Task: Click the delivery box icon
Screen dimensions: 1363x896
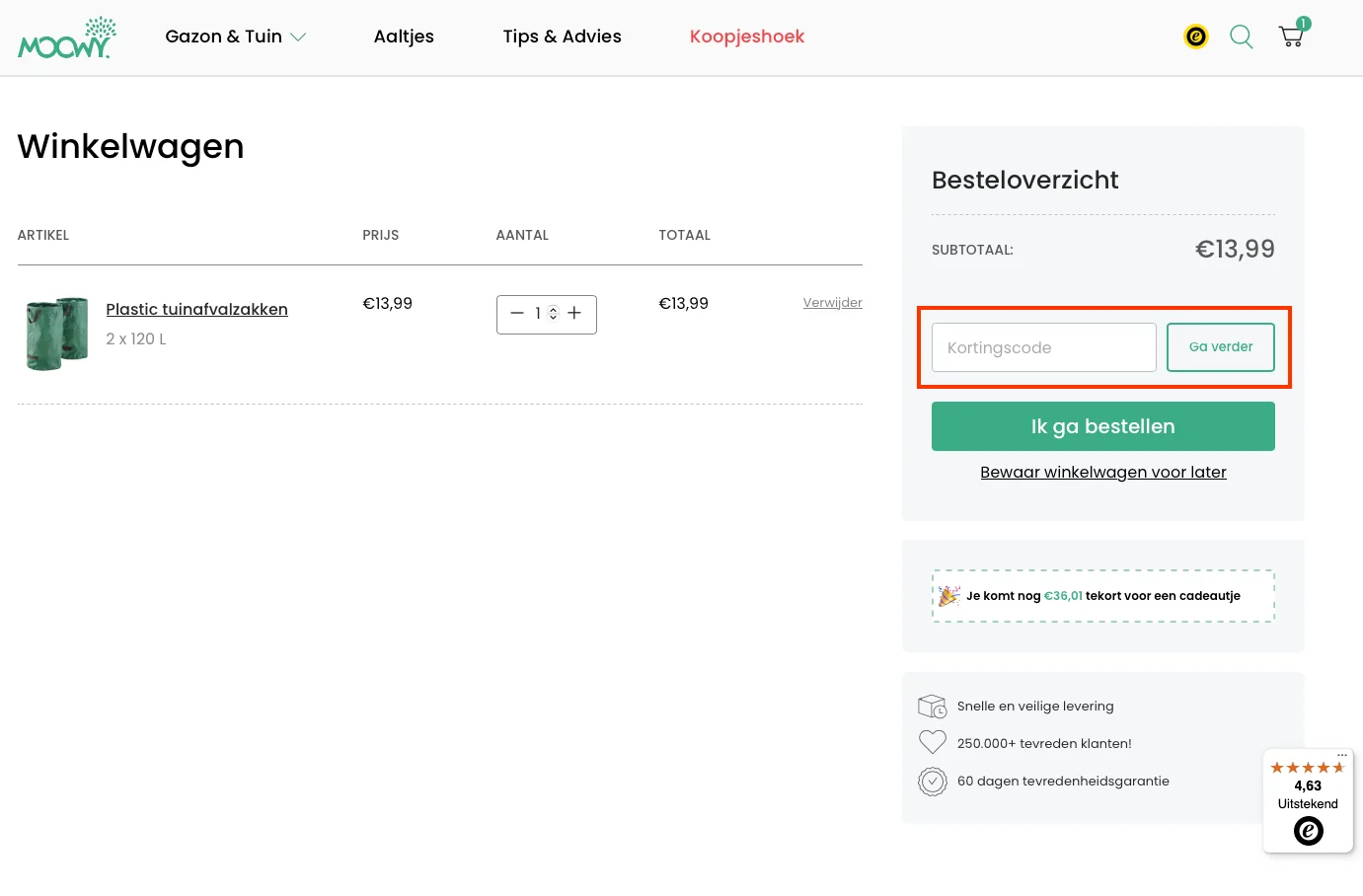Action: click(932, 706)
